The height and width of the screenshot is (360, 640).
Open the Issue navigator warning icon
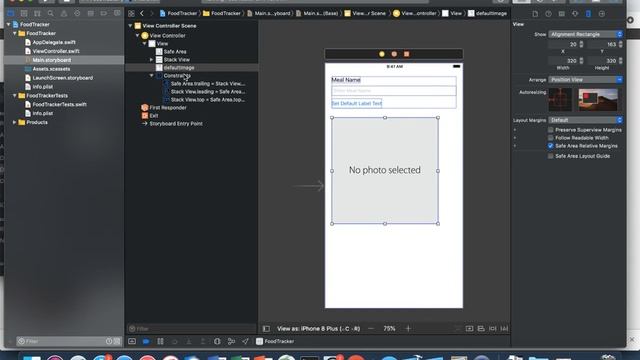click(x=64, y=13)
